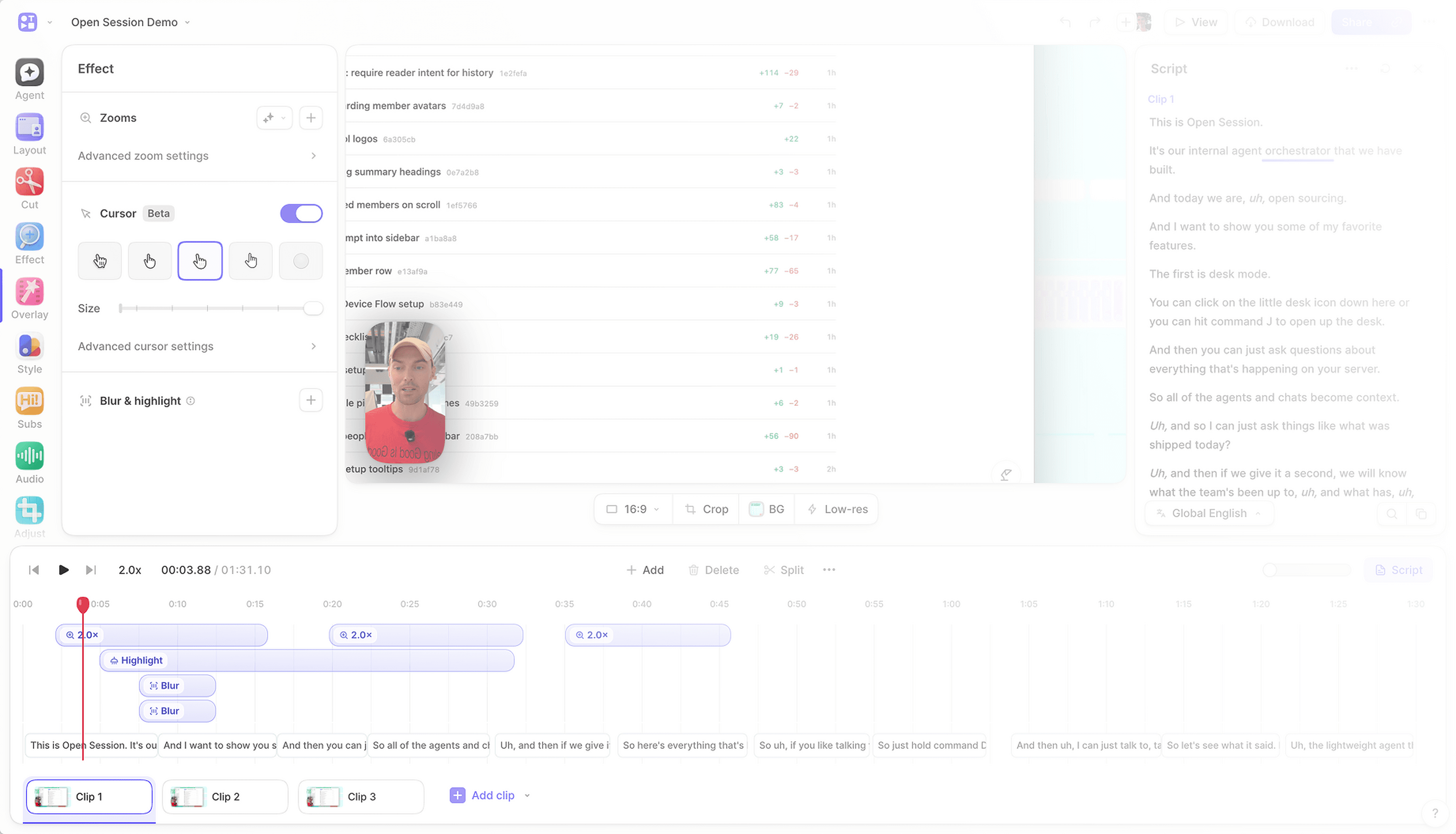Click the Add clip button
This screenshot has width=1456, height=834.
[482, 796]
